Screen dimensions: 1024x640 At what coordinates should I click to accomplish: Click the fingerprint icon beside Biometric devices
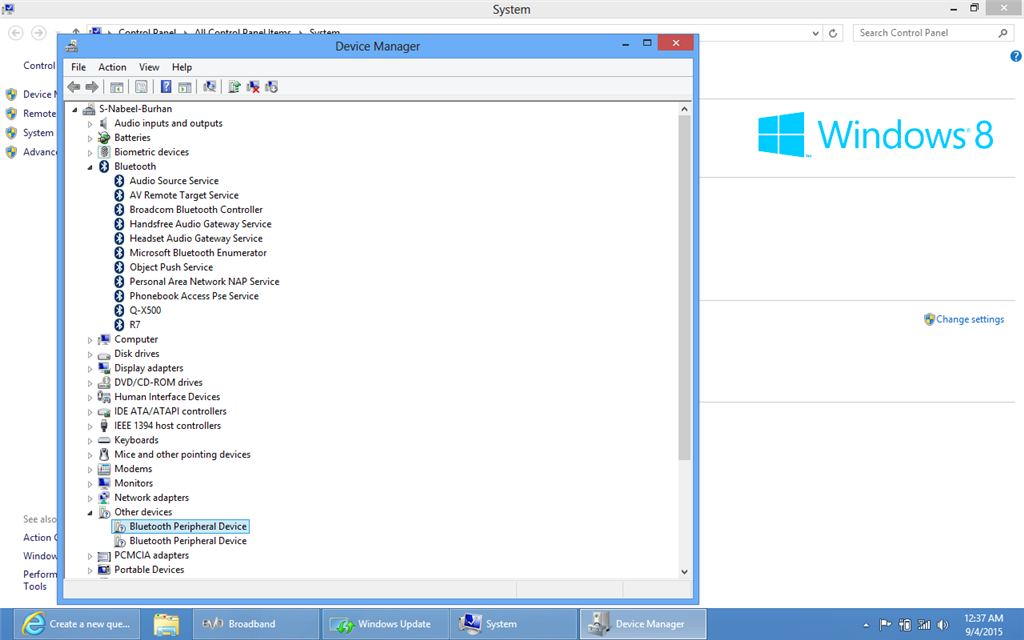103,152
